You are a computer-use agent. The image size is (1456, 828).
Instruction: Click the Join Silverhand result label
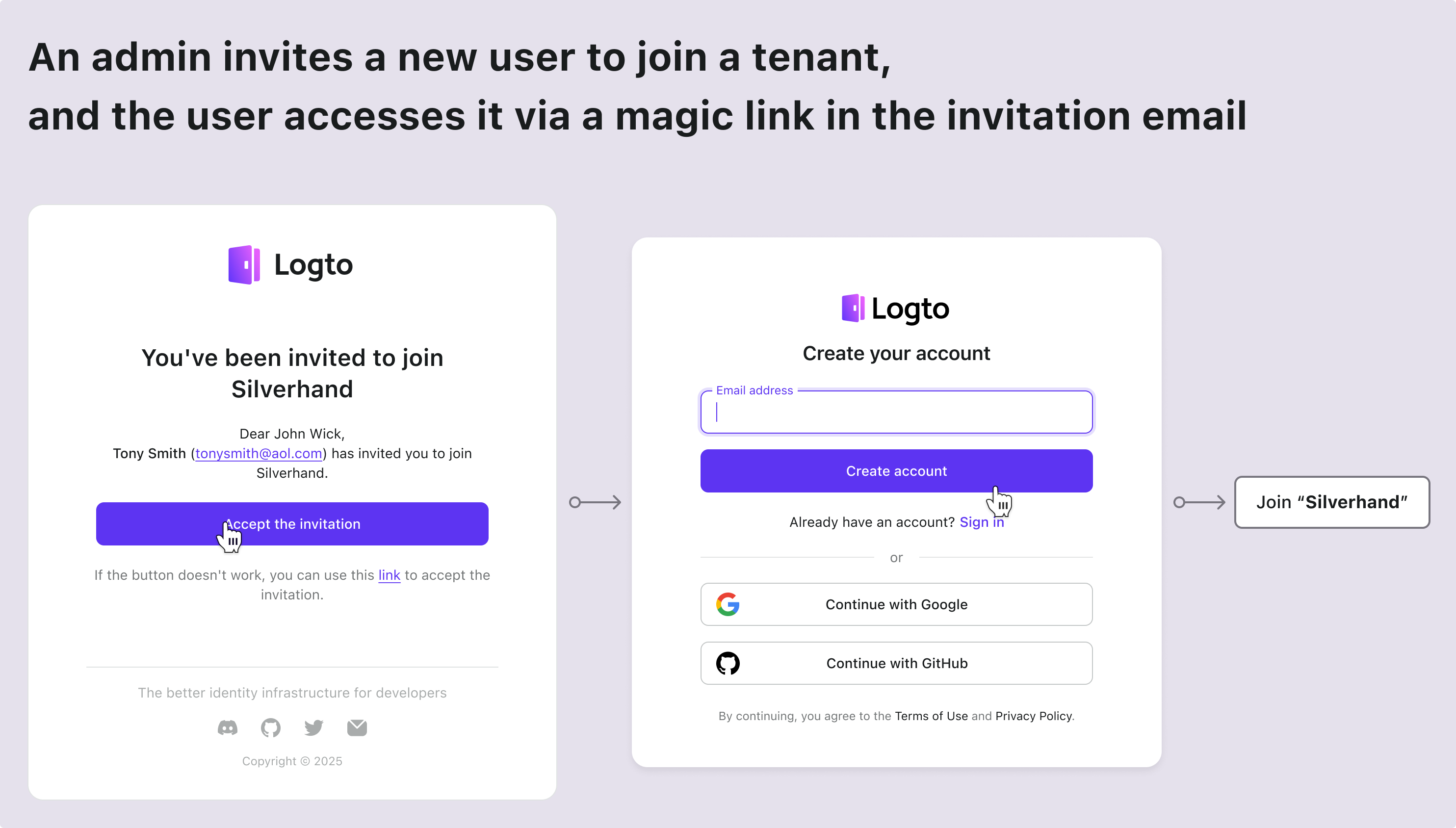[1330, 502]
